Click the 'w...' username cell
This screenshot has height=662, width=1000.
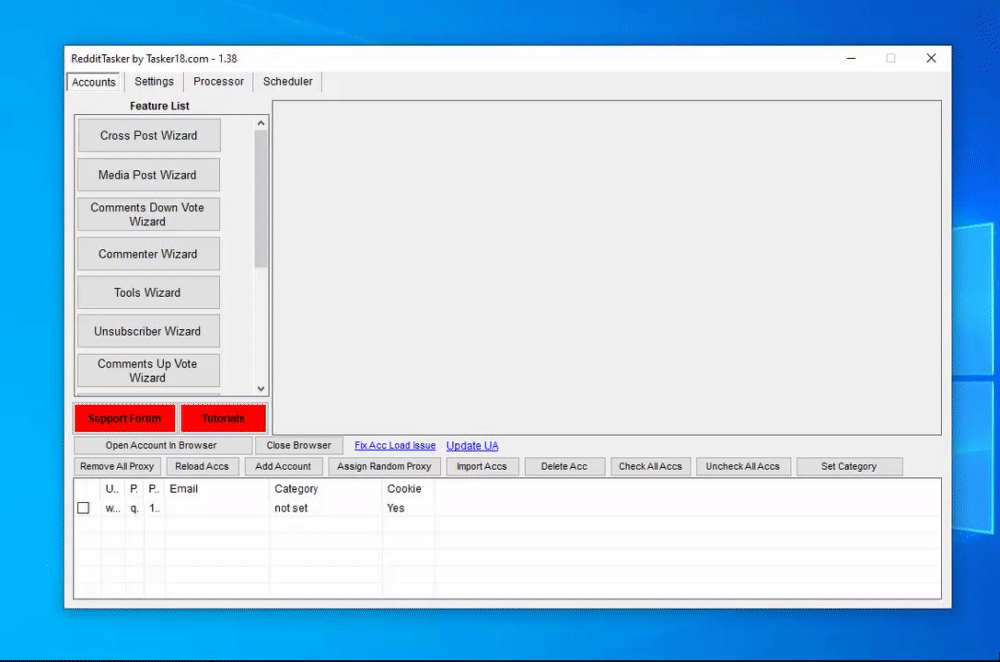coord(112,508)
